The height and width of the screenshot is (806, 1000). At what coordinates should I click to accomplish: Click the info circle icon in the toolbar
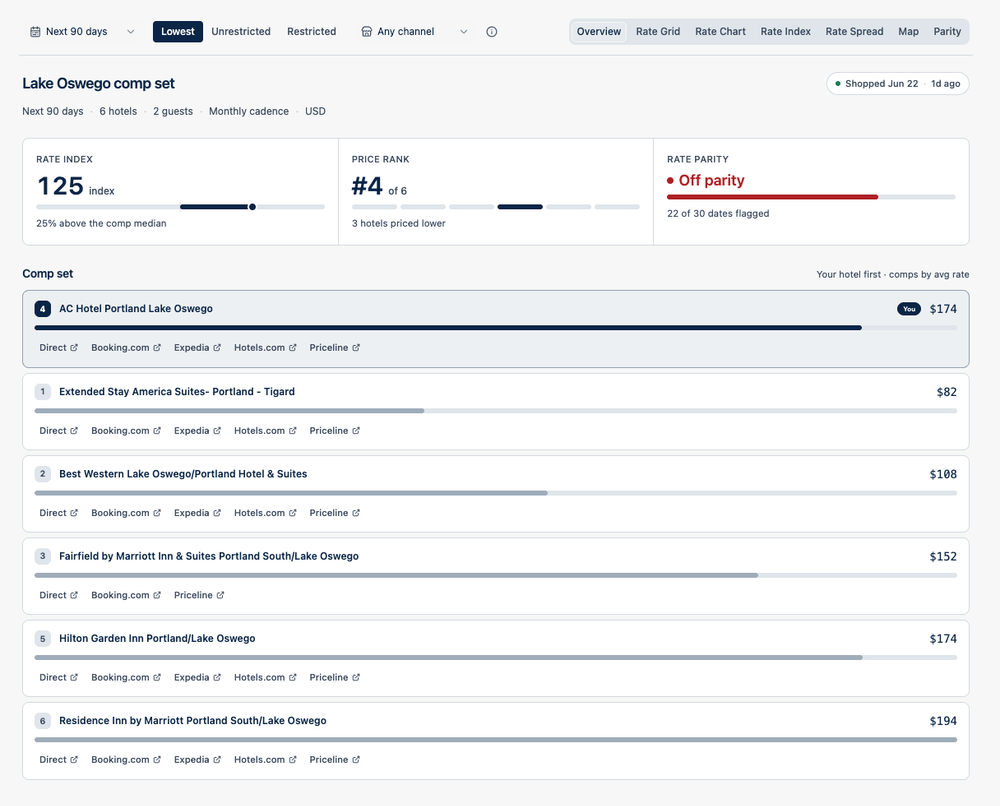pos(492,31)
